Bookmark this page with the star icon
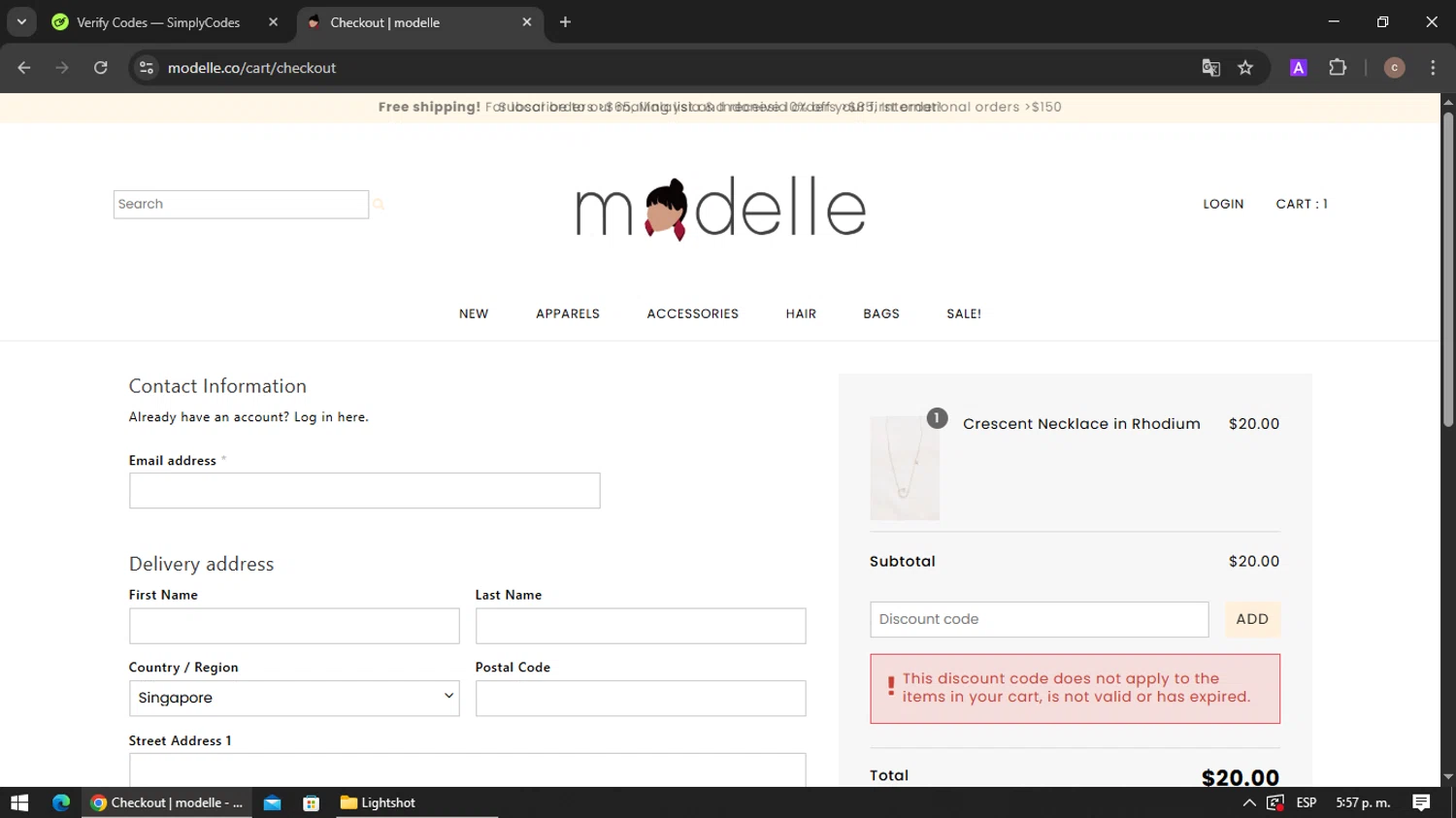 point(1245,68)
